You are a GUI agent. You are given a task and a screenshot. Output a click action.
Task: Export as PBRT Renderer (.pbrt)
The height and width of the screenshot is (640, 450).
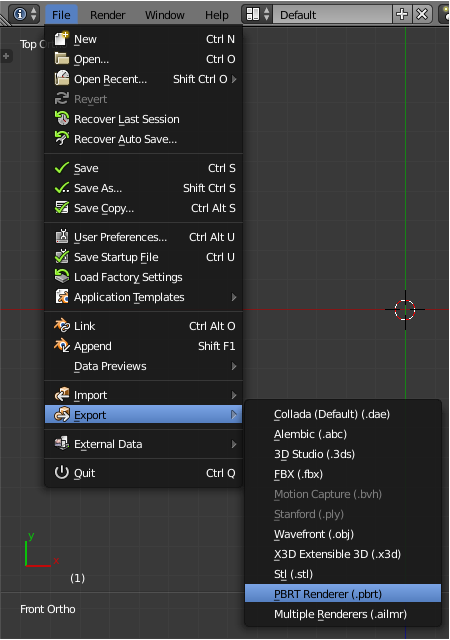(x=343, y=593)
